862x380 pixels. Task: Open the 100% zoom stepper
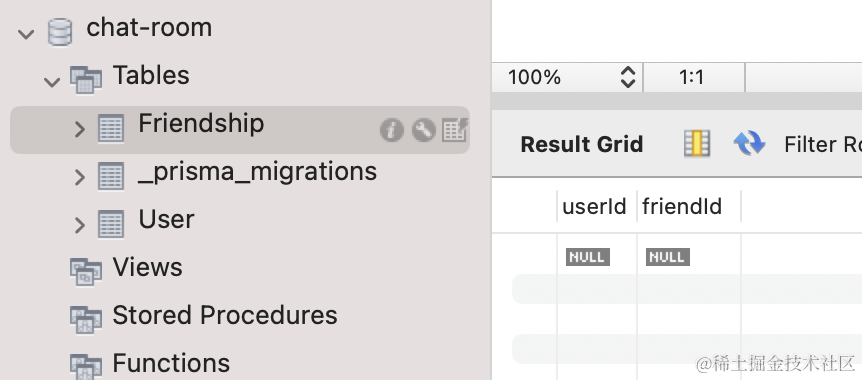point(628,78)
